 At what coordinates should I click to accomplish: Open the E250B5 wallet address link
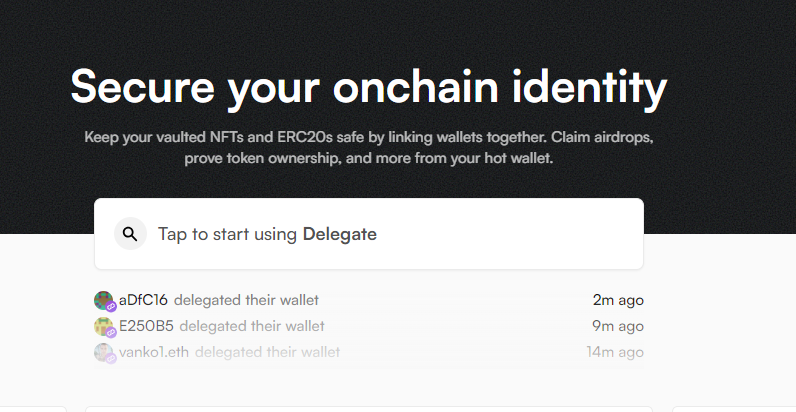[146, 326]
